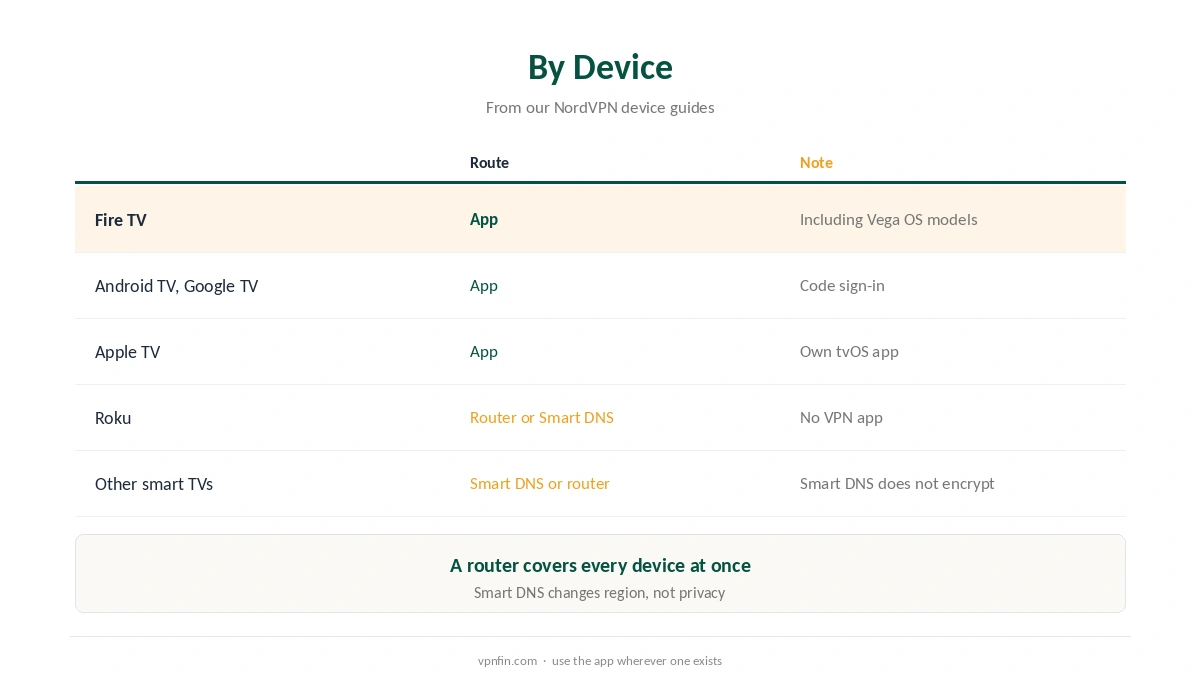Image resolution: width=1200 pixels, height=680 pixels.
Task: Click 'A router covers every device at once'
Action: tap(600, 565)
